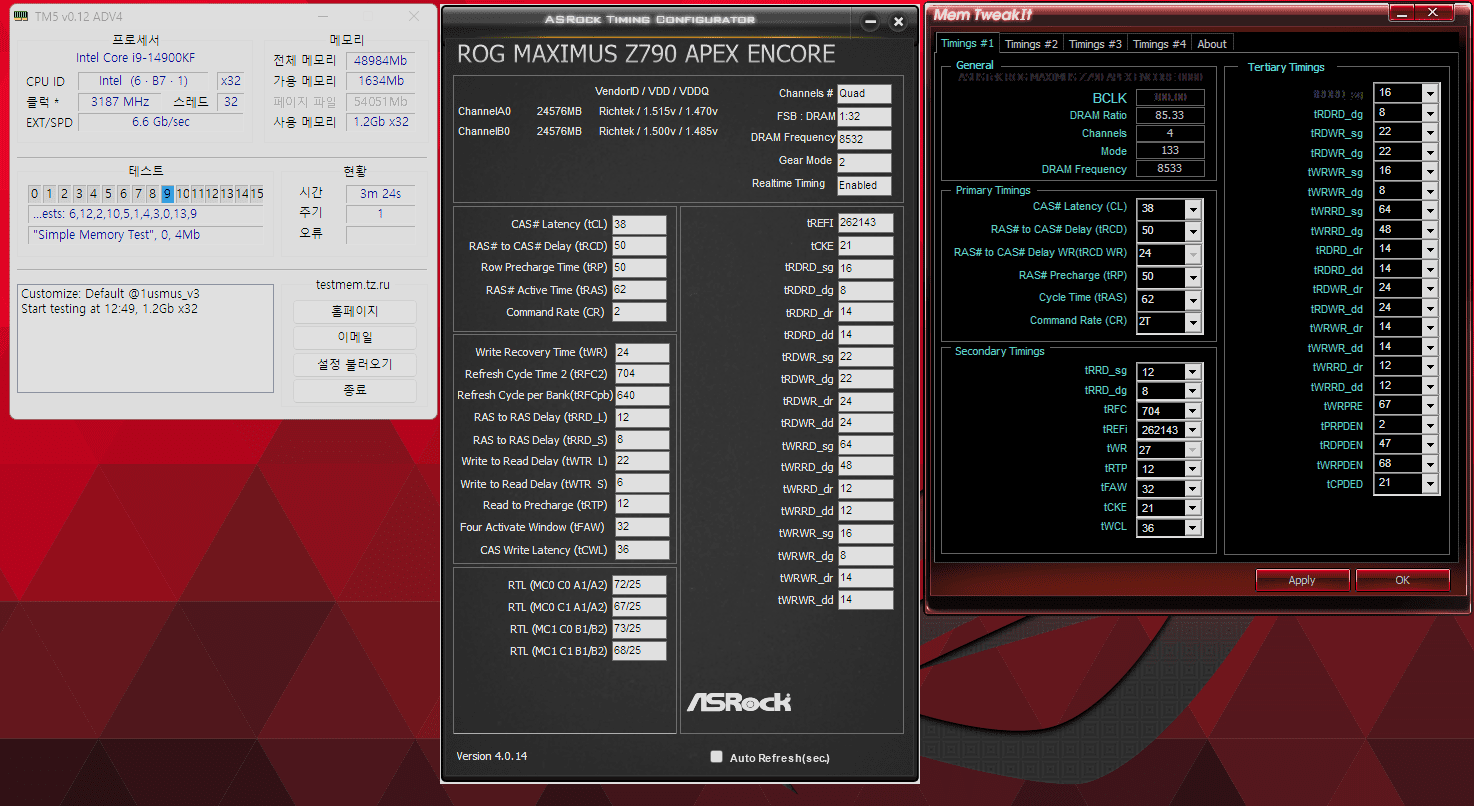
Task: Expand the tCKE dropdown in Mem TweakIt
Action: pyautogui.click(x=1192, y=508)
